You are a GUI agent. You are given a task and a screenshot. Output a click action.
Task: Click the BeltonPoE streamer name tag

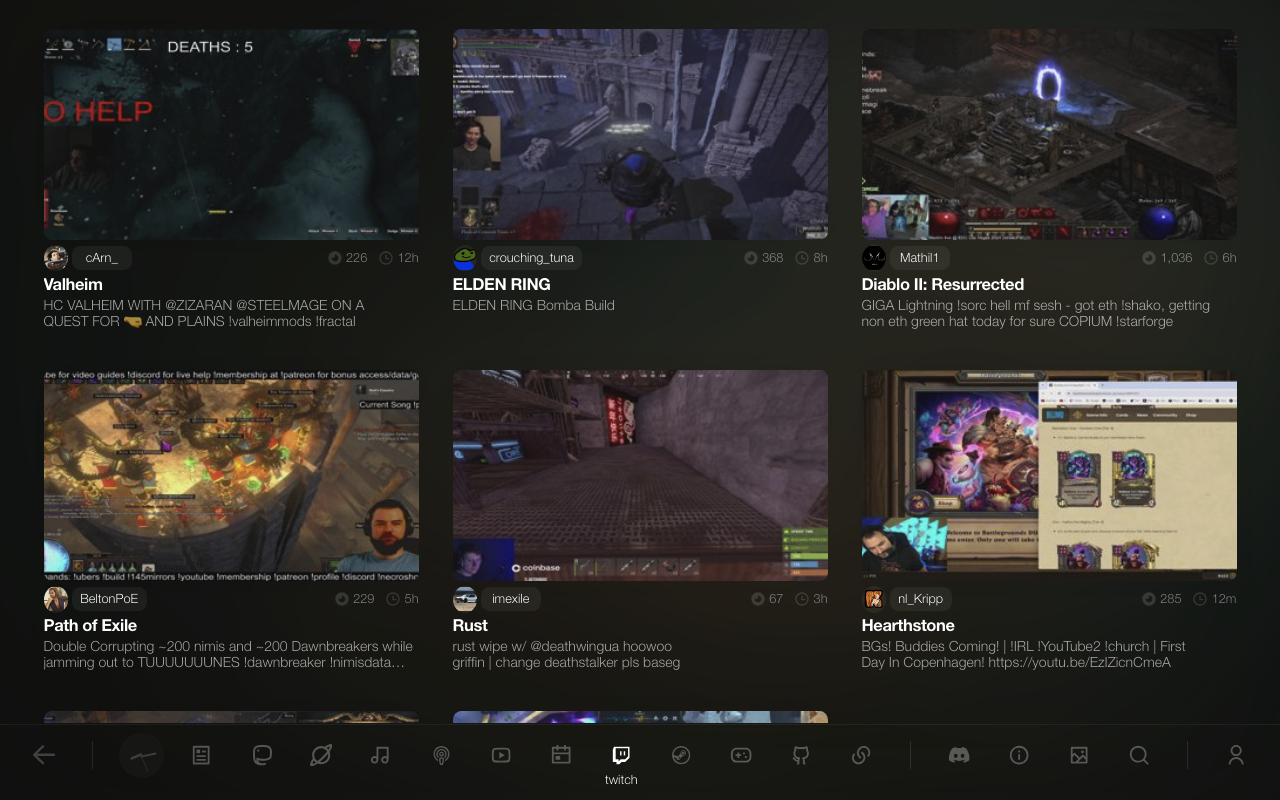coord(109,599)
